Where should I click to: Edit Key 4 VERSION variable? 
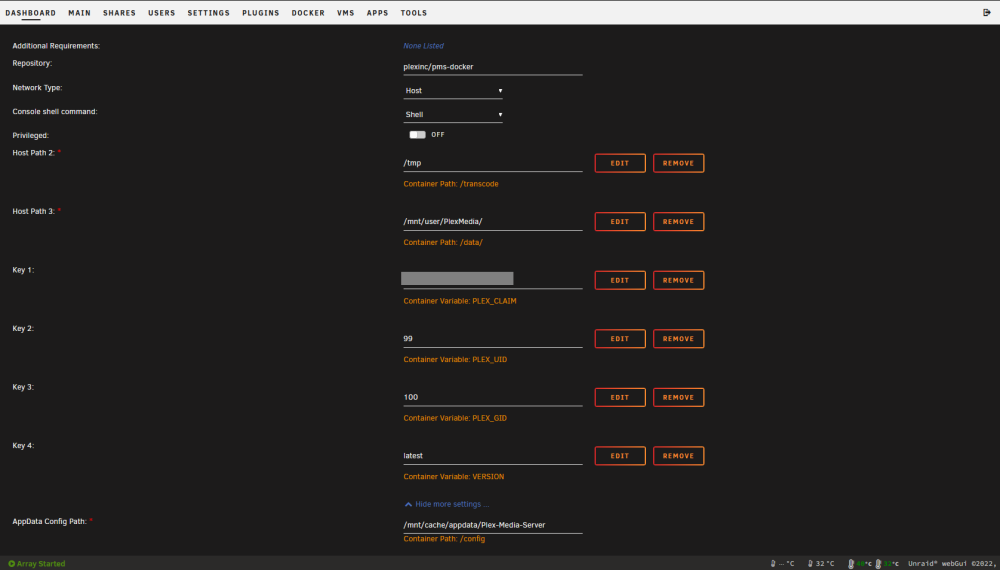(620, 457)
